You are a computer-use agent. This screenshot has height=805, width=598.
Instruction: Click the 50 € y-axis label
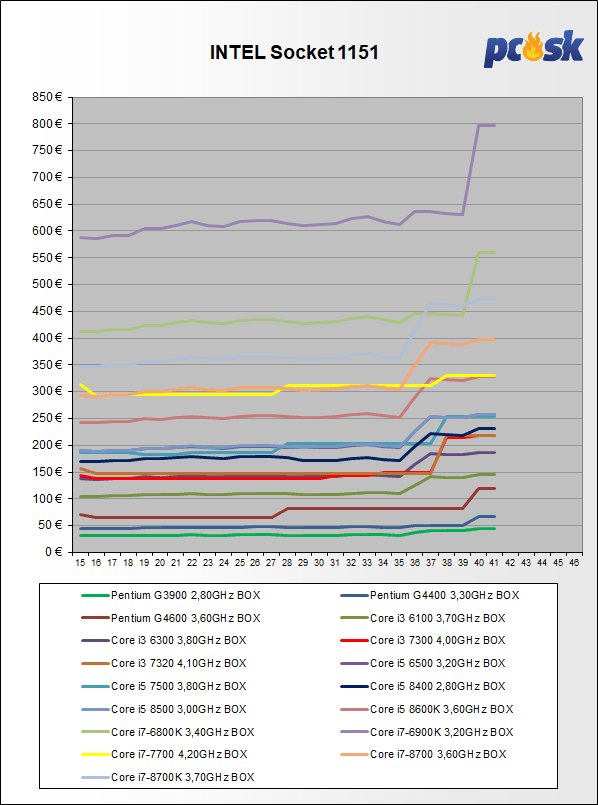pyautogui.click(x=51, y=525)
